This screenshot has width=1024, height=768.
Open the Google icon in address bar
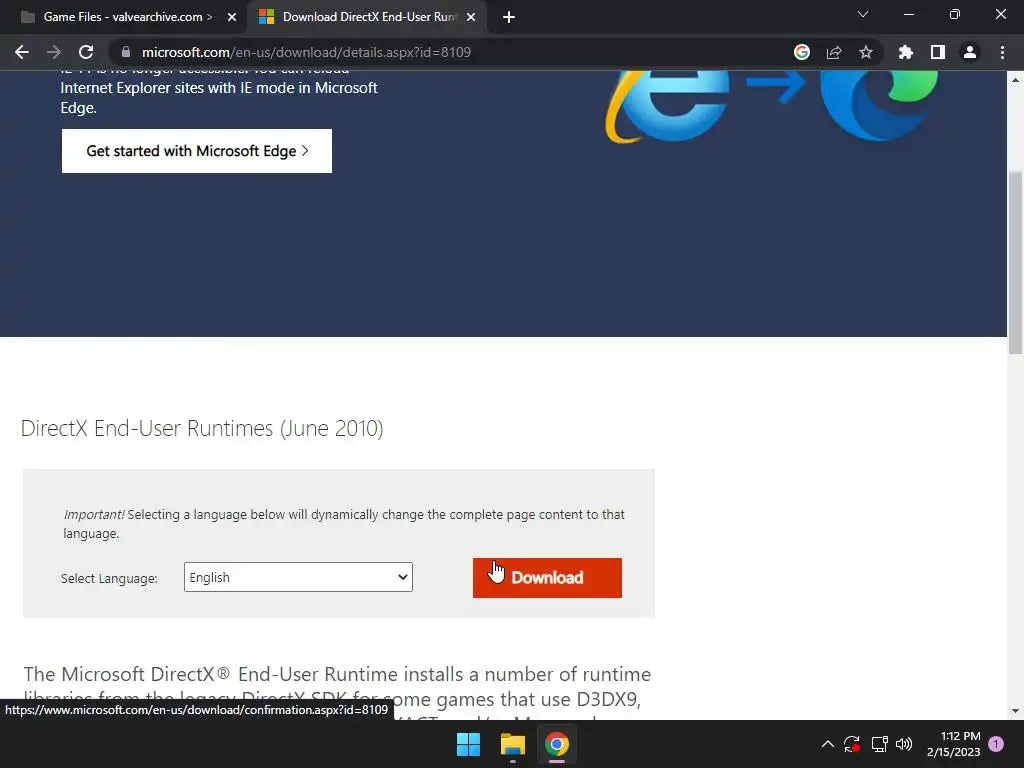tap(802, 52)
